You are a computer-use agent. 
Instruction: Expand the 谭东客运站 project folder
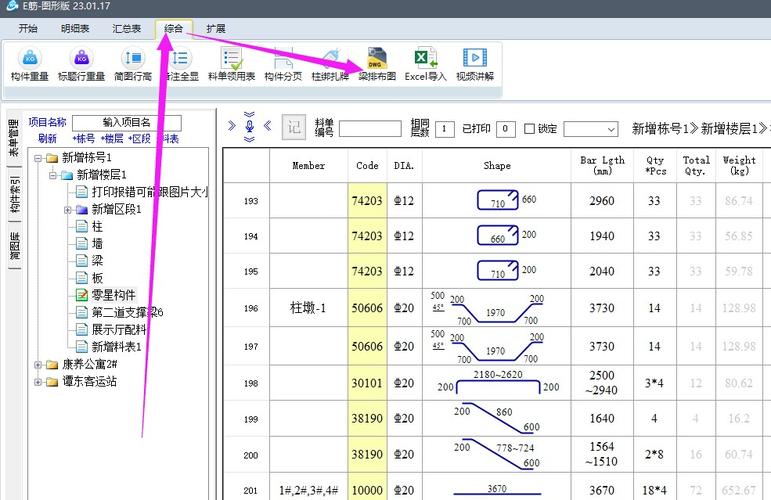(38, 382)
